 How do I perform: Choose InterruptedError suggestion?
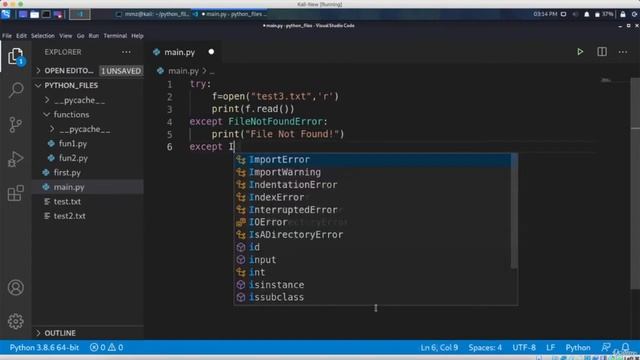[x=373, y=210]
